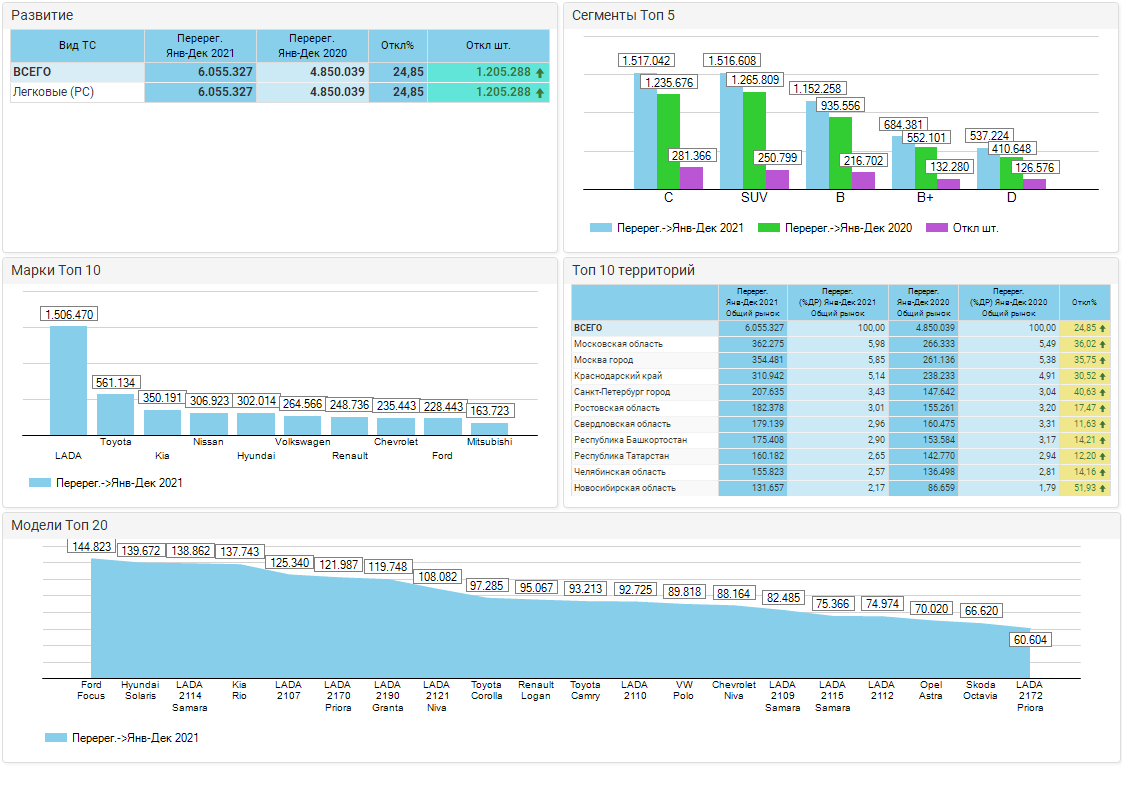Image resolution: width=1122 pixels, height=793 pixels.
Task: Sort territories by Откл% column header
Action: point(1084,302)
